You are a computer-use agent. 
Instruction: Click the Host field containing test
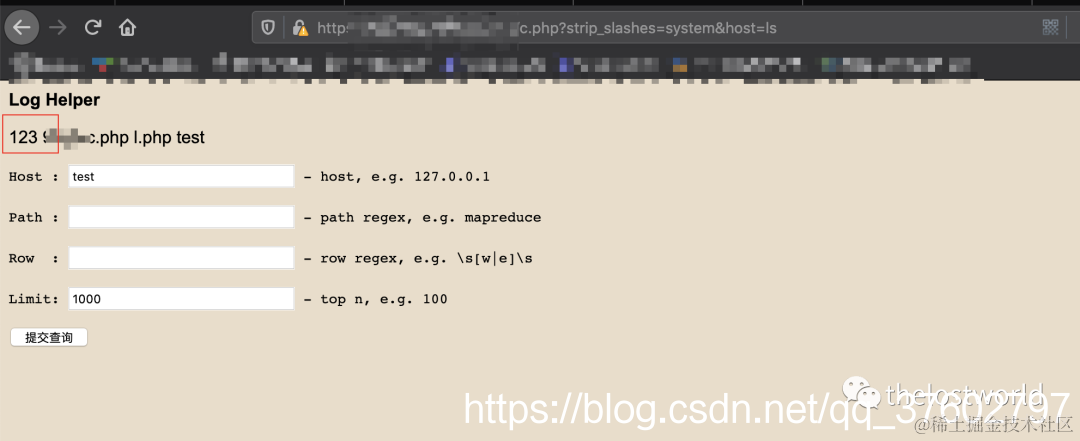(x=182, y=176)
